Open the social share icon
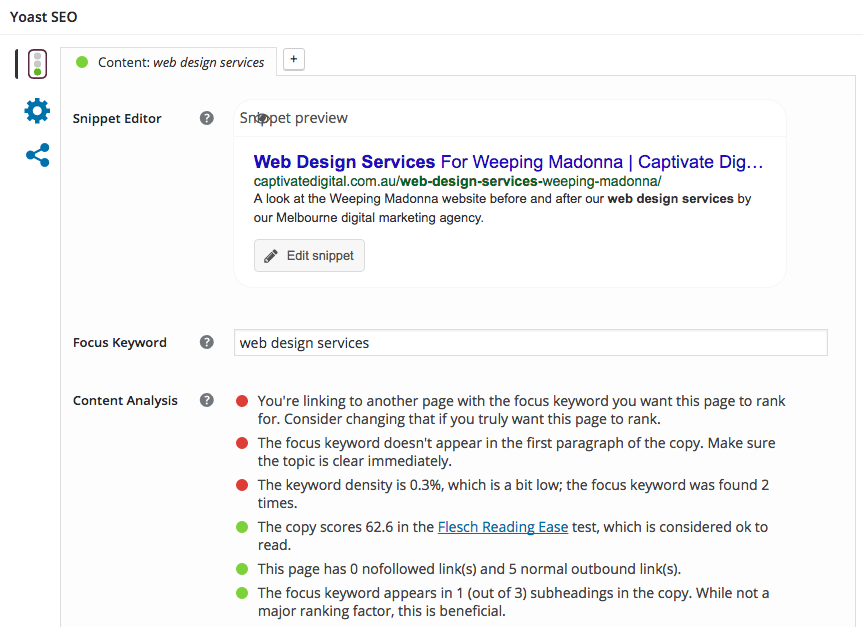 point(37,155)
